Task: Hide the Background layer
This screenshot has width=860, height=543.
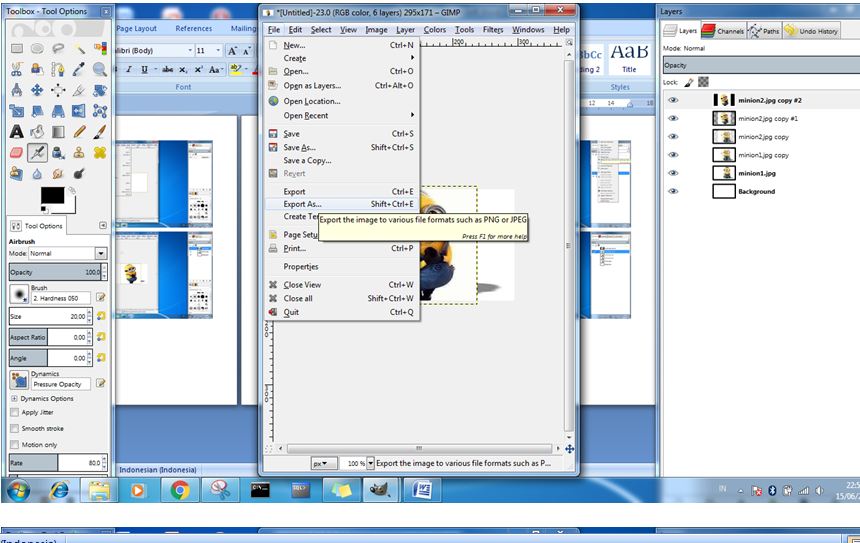Action: [x=673, y=191]
